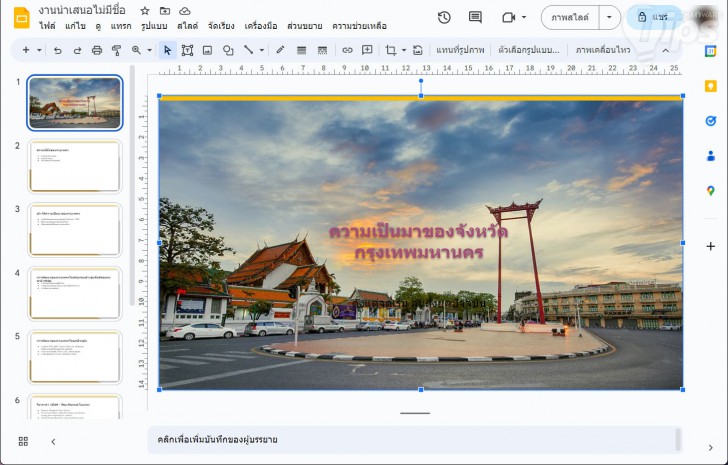Screen dimensions: 728x465
Task: Click the แชร์ share button
Action: (x=652, y=17)
